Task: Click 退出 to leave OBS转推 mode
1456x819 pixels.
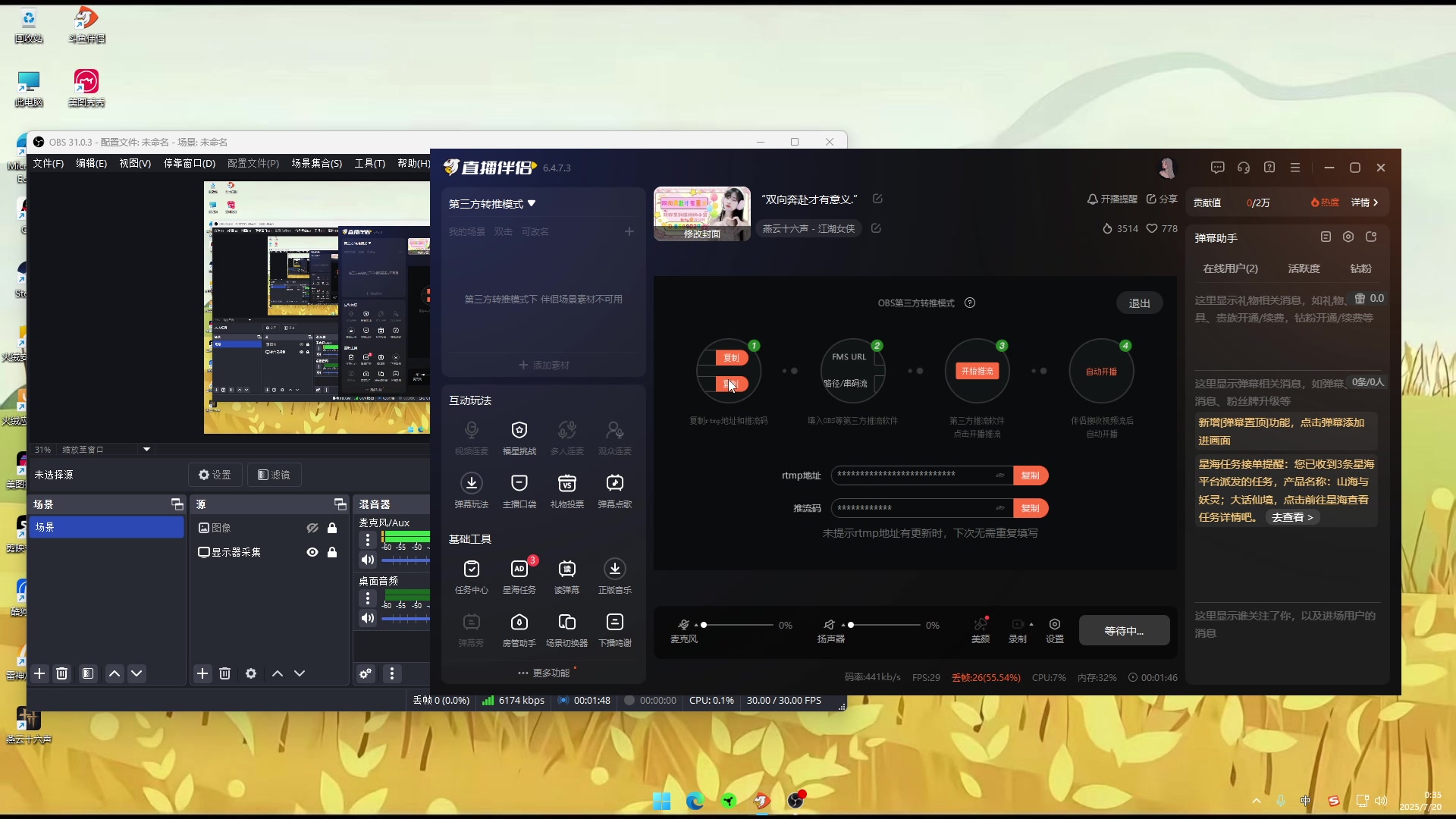Action: (1139, 303)
